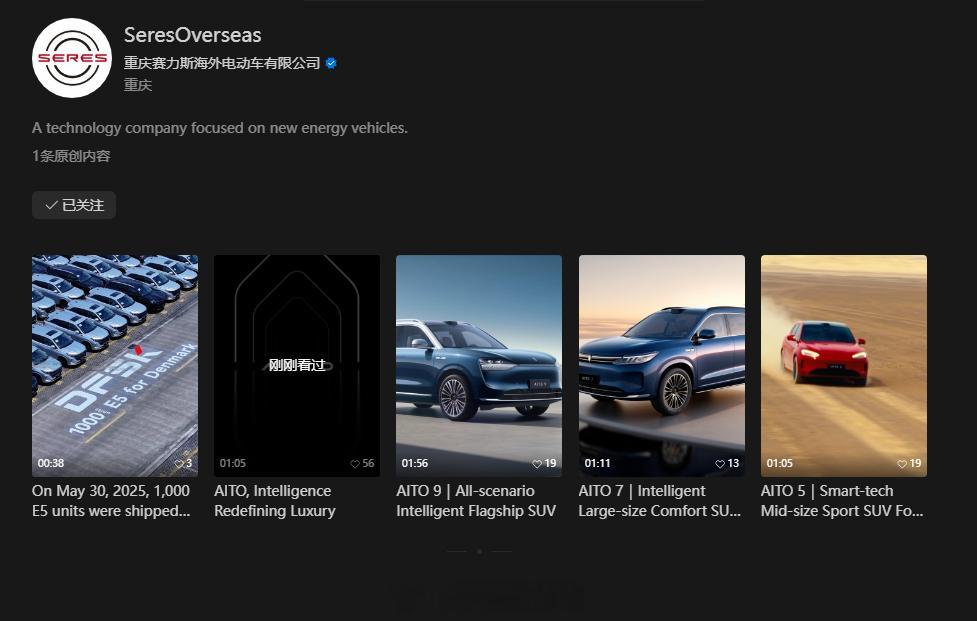Like the AITO intro video with 56 likes
This screenshot has width=977, height=621.
(x=355, y=463)
